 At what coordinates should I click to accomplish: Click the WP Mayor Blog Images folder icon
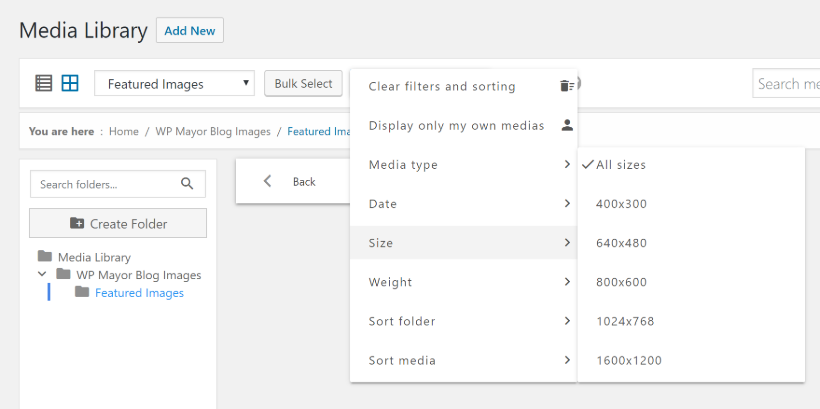click(63, 274)
